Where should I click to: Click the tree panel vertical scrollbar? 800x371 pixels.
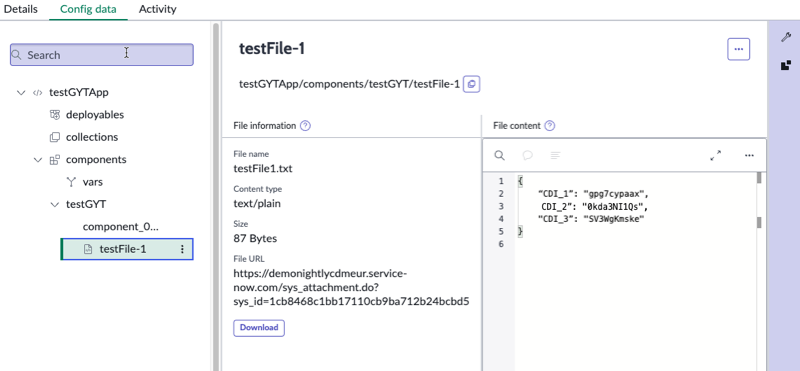point(216,196)
